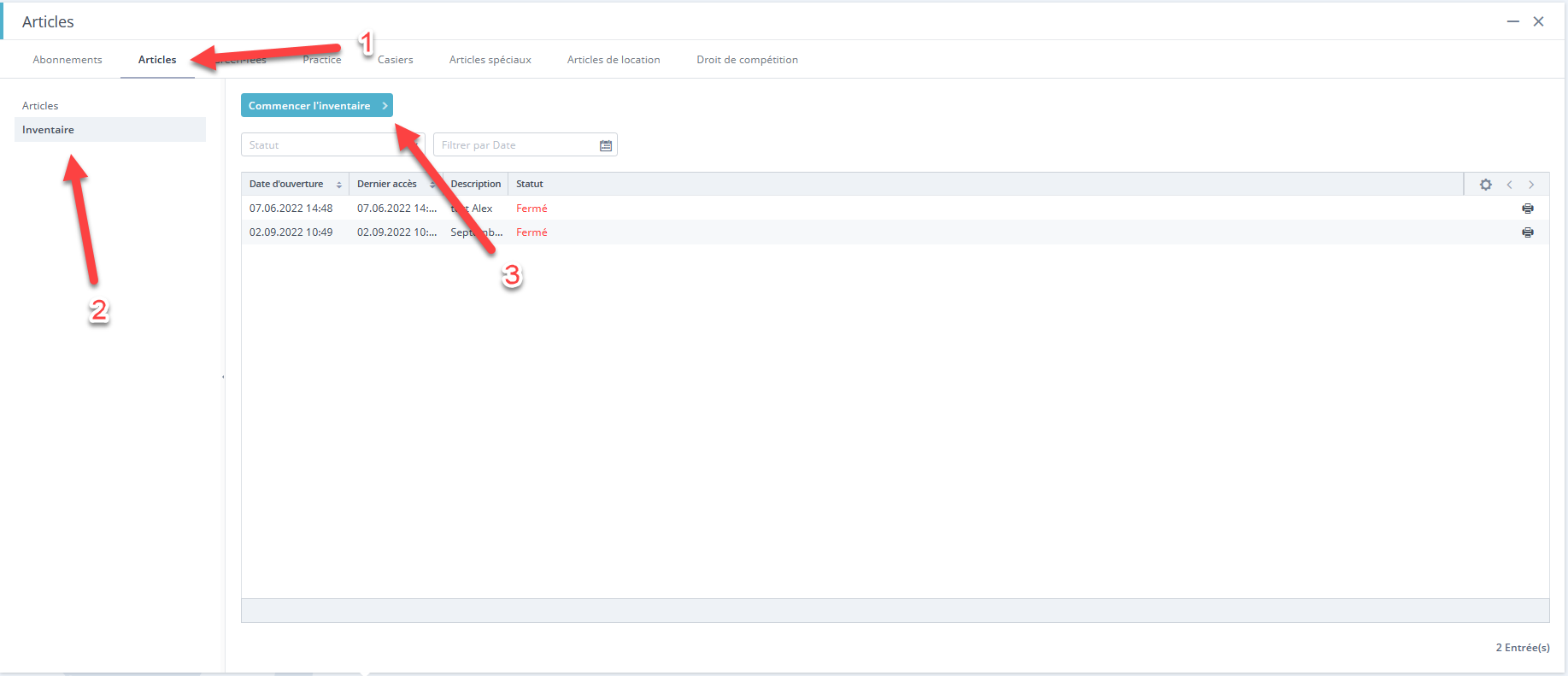This screenshot has width=1568, height=676.
Task: Go to previous table page arrow
Action: [1509, 185]
